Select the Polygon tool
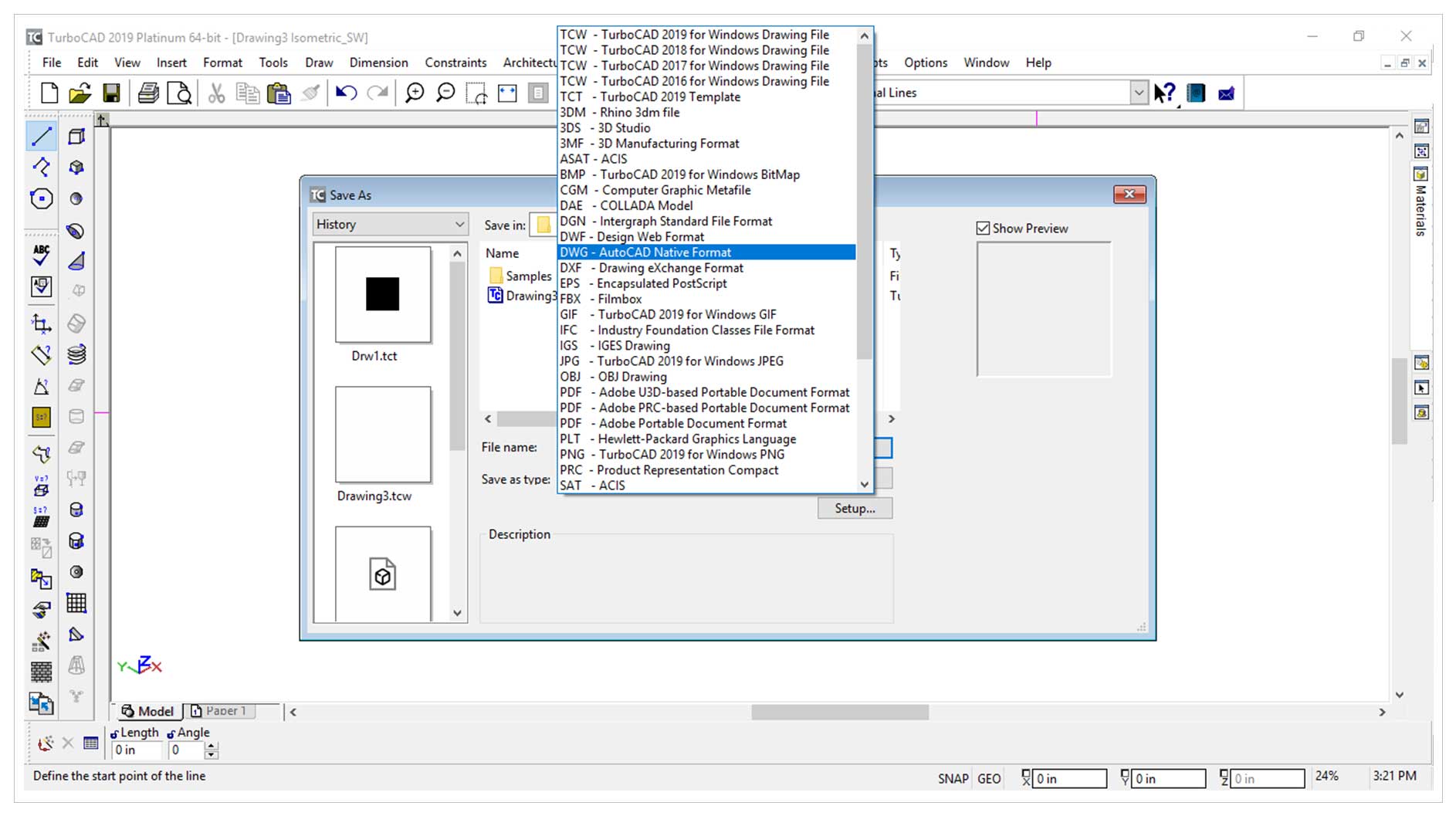Viewport: 1456px width, 816px height. (42, 198)
